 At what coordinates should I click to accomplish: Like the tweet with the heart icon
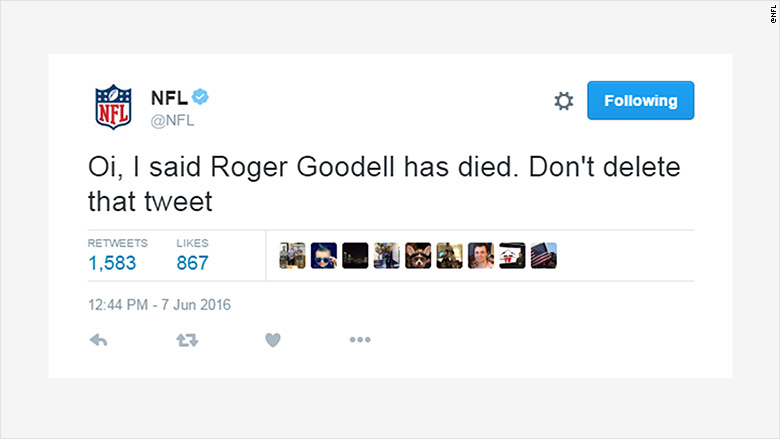(x=272, y=341)
